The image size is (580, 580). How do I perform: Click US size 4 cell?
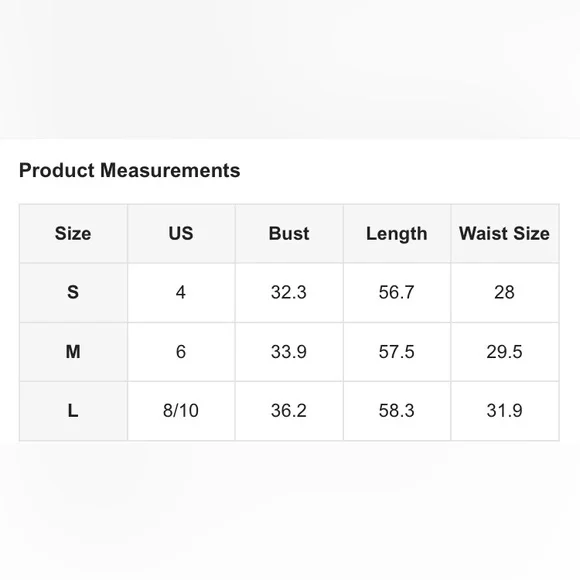(x=181, y=292)
